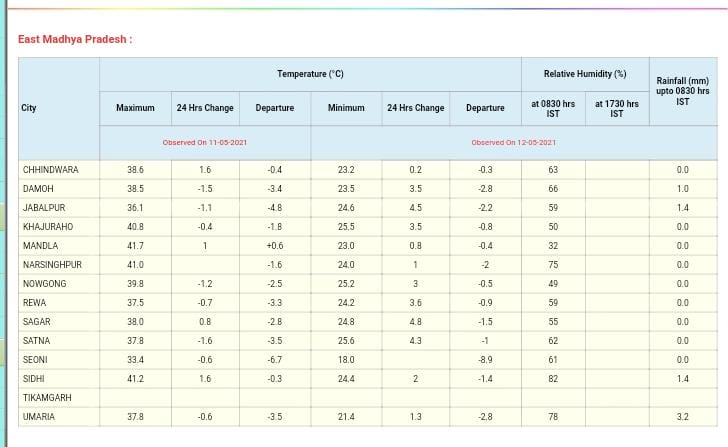Click the Relative Humidity (%) header

click(584, 74)
